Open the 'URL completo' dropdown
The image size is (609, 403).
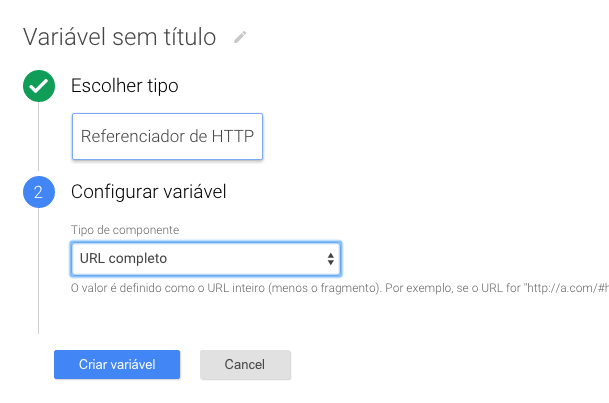(205, 259)
